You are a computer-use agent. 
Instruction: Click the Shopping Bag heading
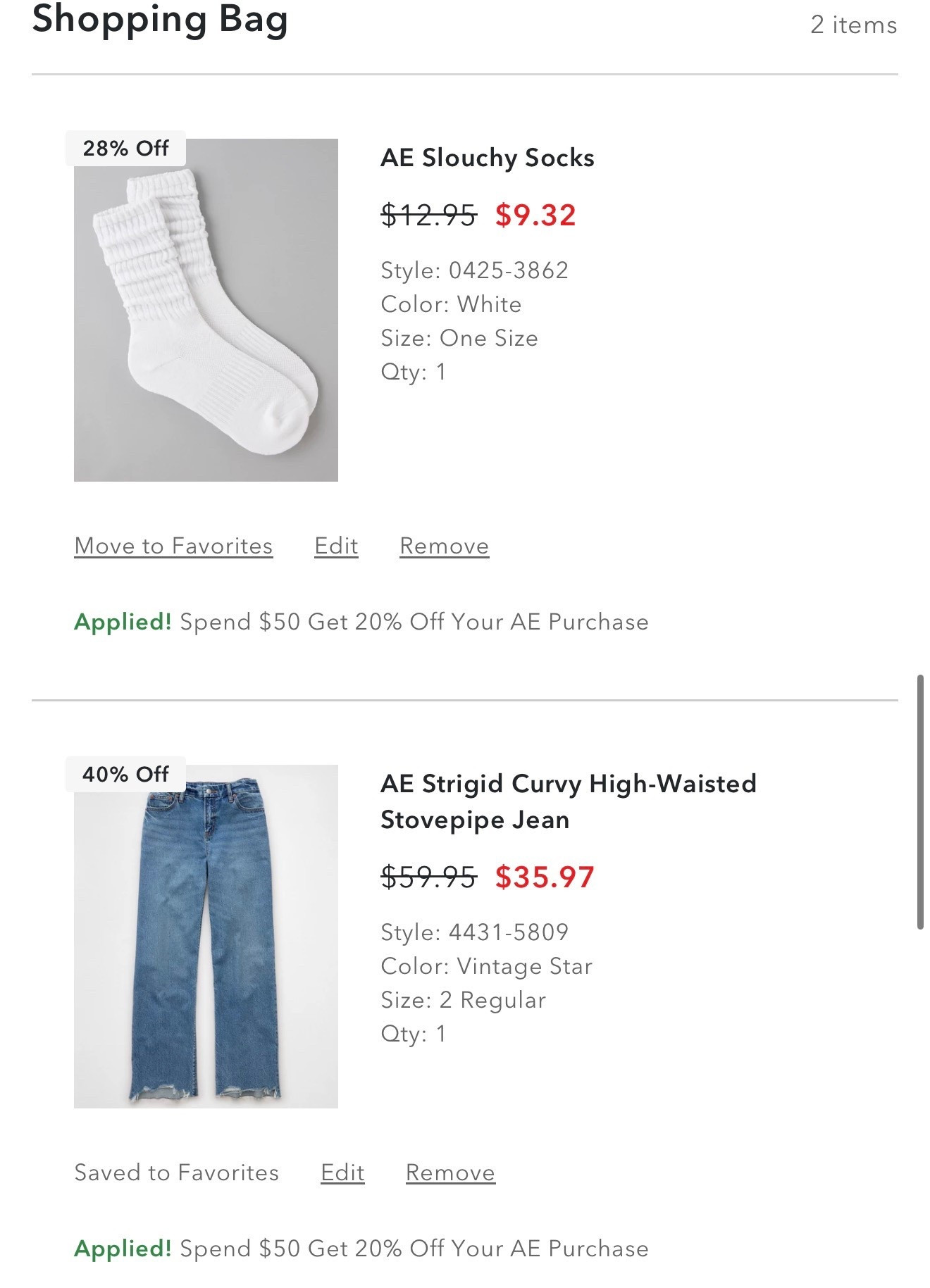tap(161, 21)
